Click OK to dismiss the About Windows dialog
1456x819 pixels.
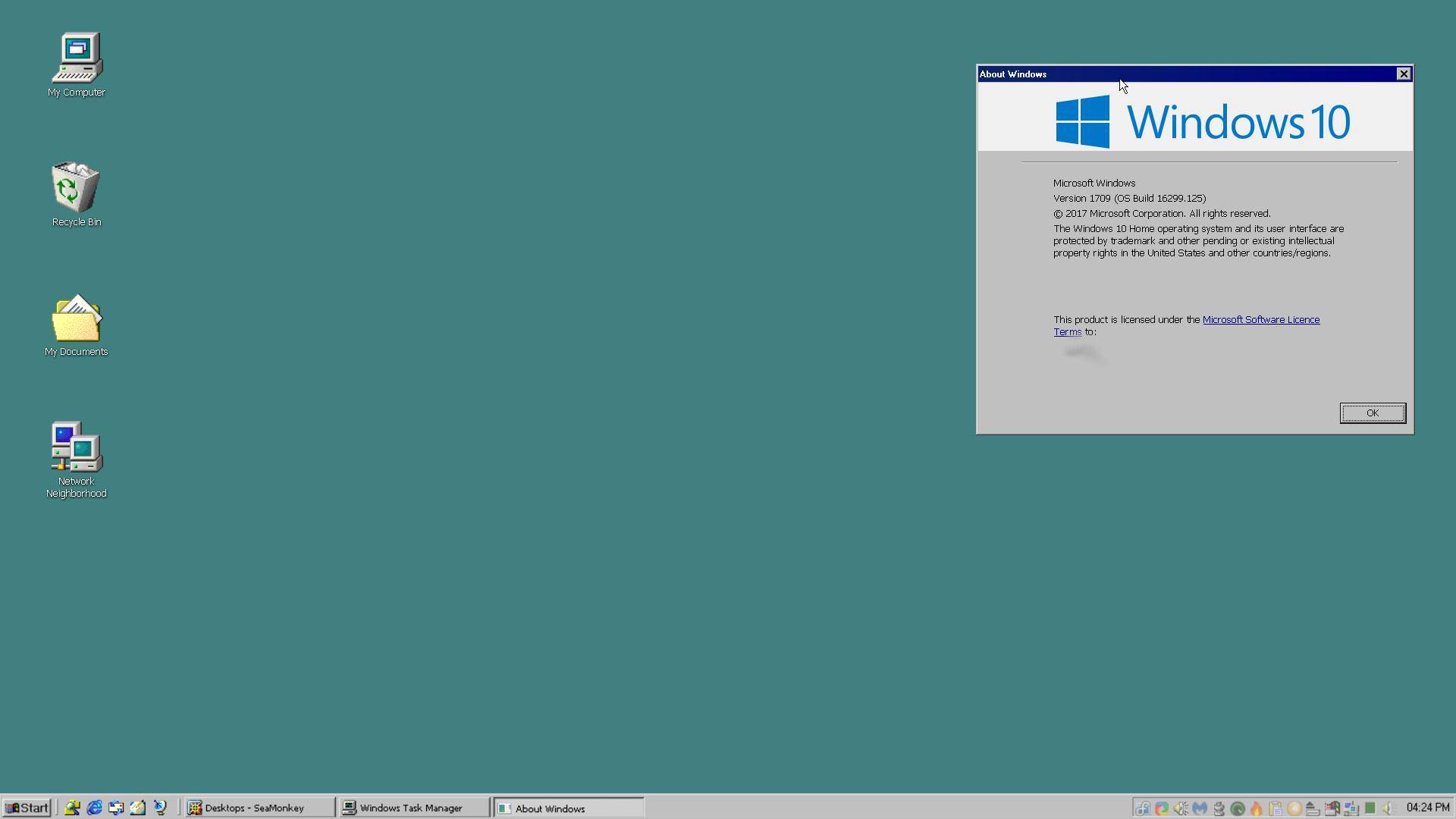pos(1372,413)
